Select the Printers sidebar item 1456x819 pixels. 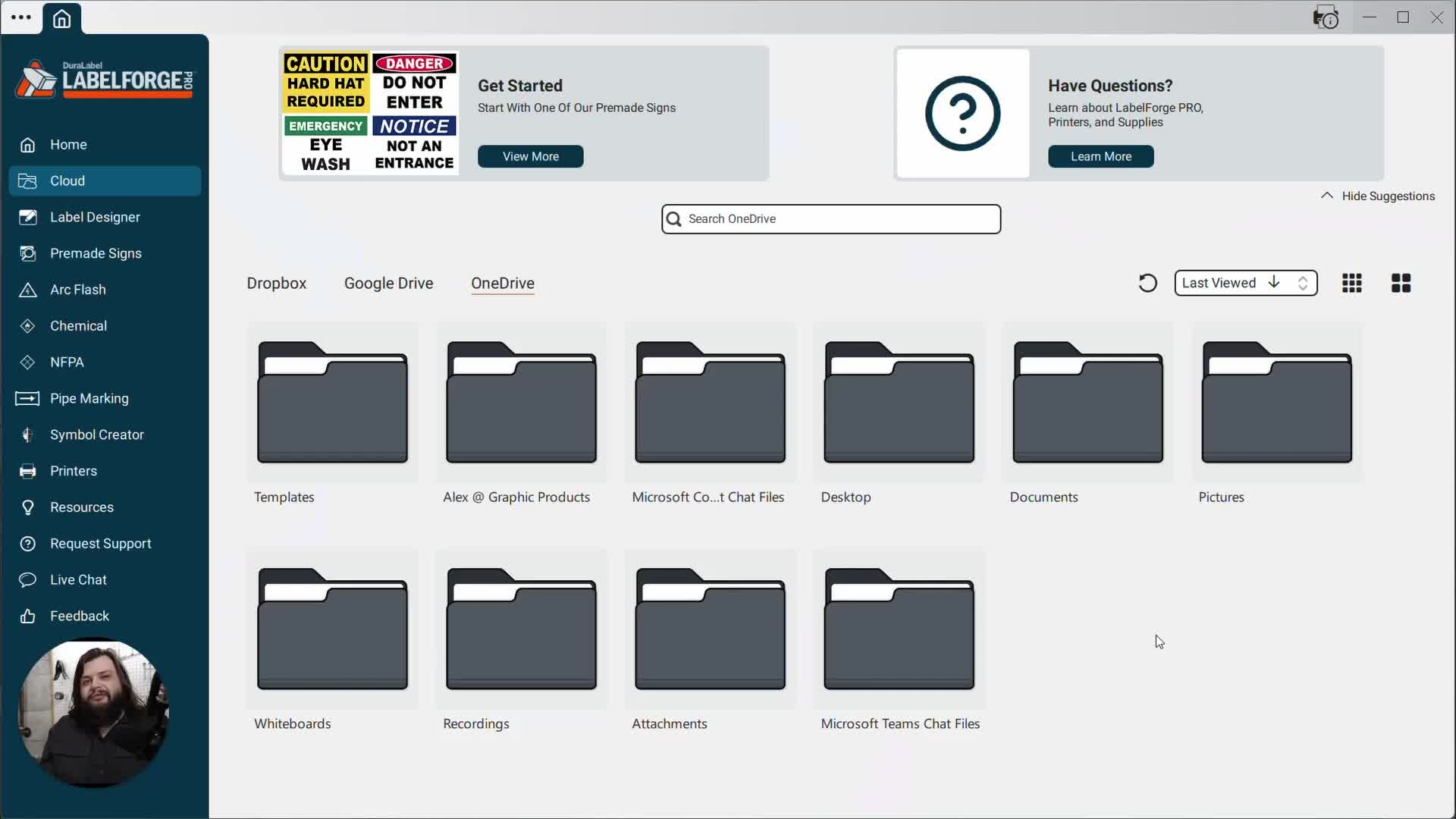click(x=105, y=472)
